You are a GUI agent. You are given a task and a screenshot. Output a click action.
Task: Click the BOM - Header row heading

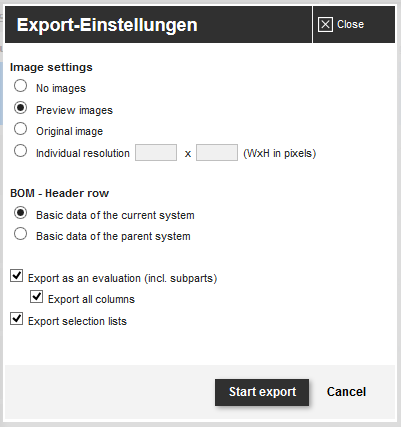tap(60, 193)
